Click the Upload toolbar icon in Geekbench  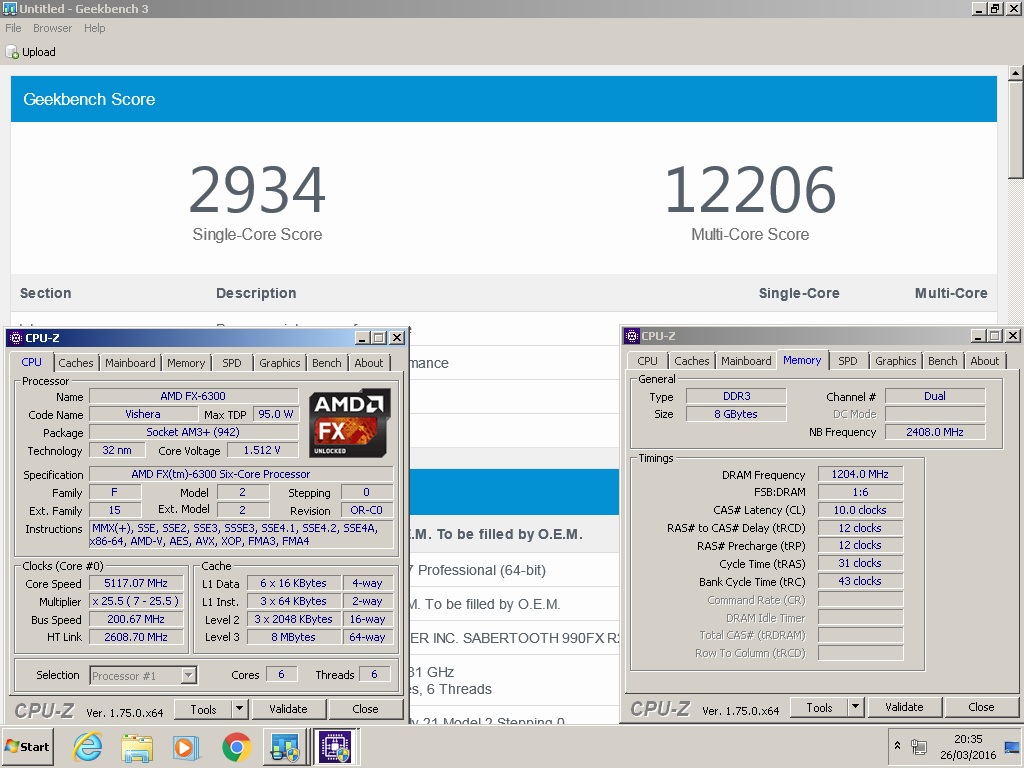[12, 52]
